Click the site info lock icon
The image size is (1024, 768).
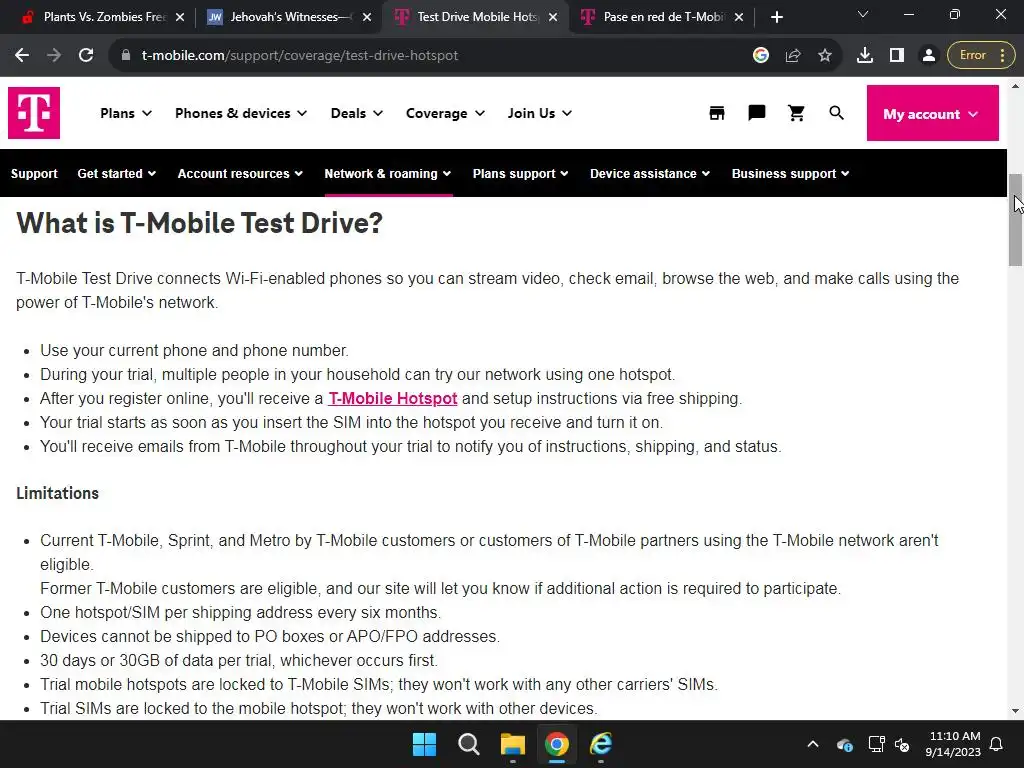point(126,56)
